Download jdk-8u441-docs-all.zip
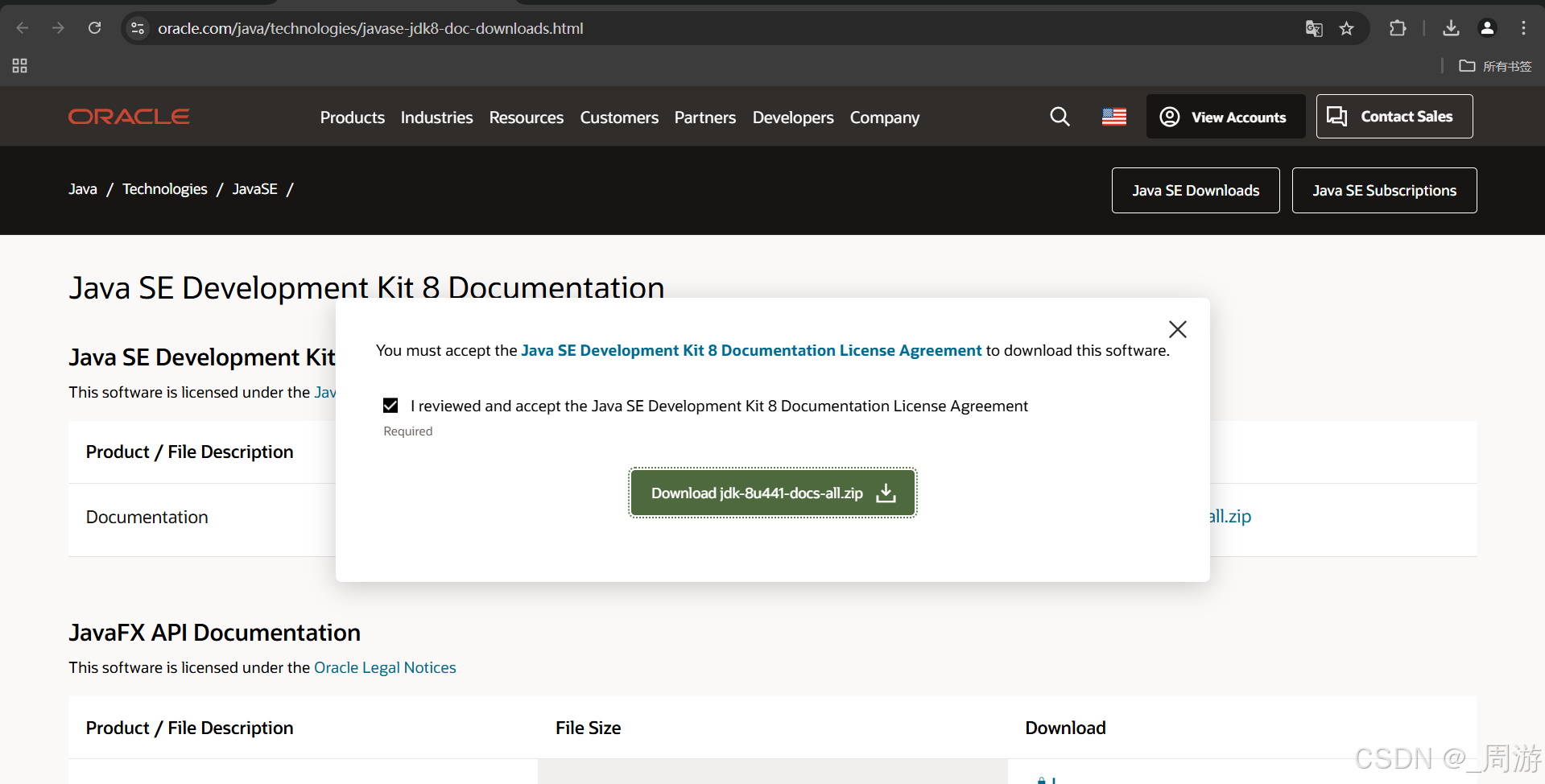The image size is (1545, 784). click(773, 493)
